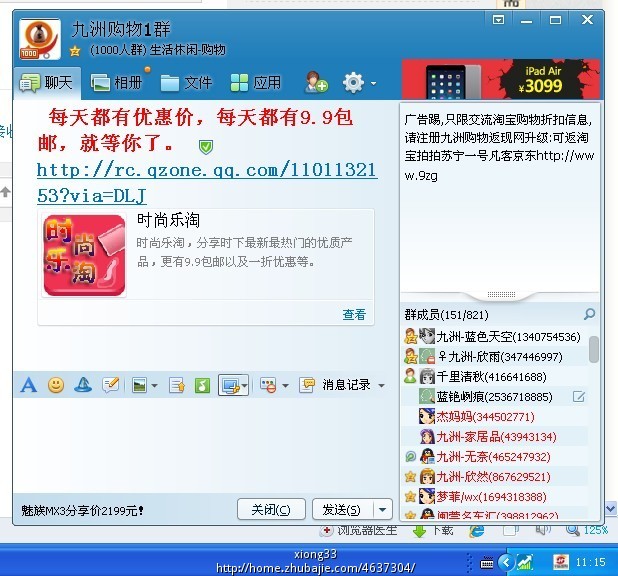Click the message history icon
The width and height of the screenshot is (618, 576).
pyautogui.click(x=307, y=385)
